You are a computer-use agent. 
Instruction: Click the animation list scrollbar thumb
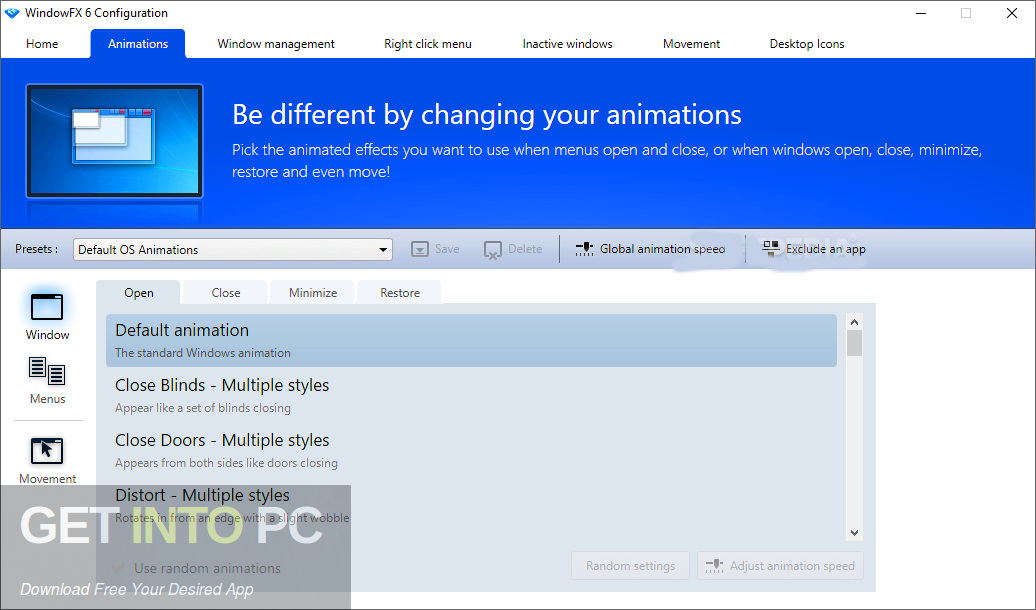click(x=854, y=343)
